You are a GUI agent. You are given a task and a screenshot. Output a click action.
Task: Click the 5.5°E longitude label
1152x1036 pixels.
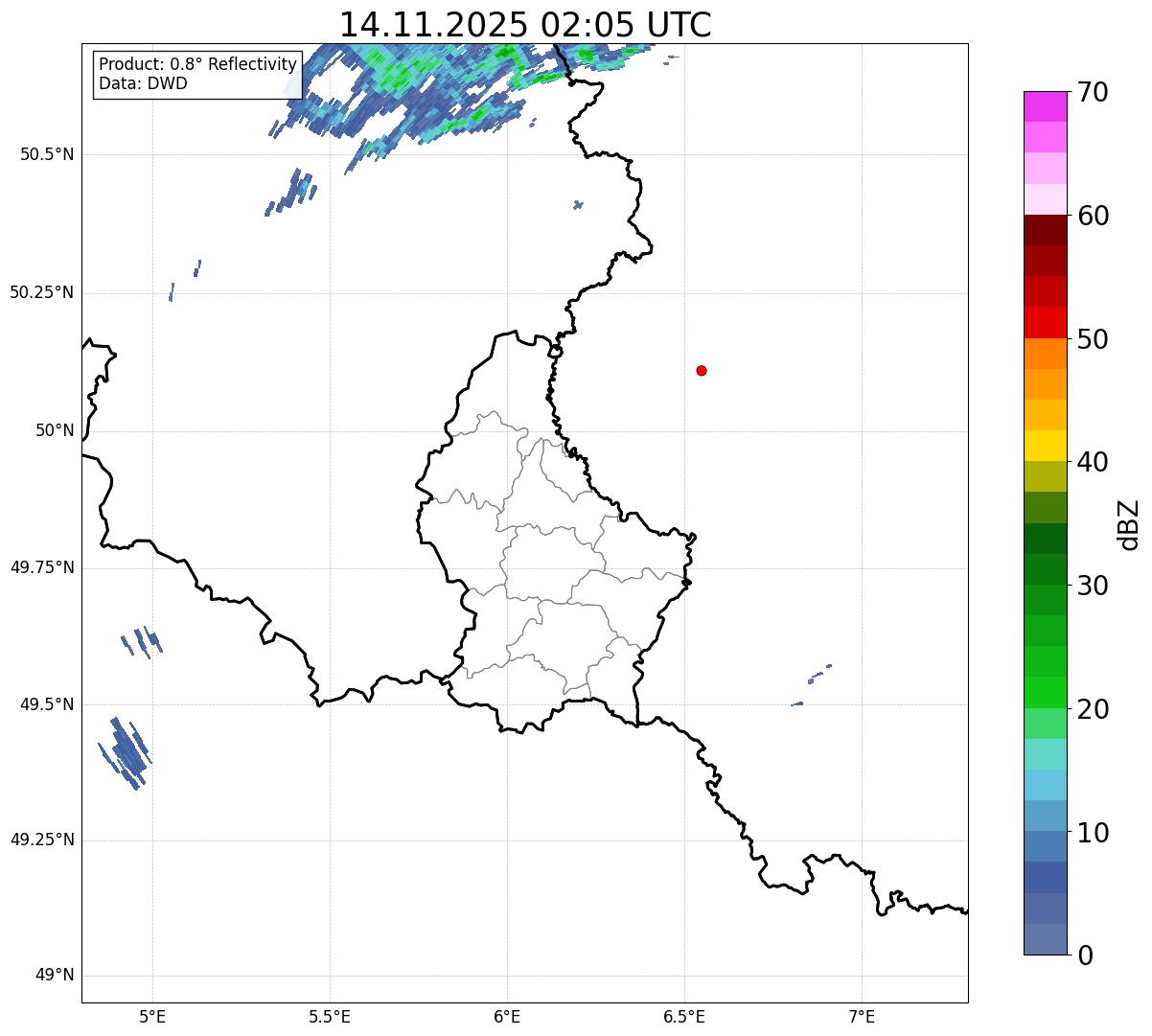pos(330,1016)
